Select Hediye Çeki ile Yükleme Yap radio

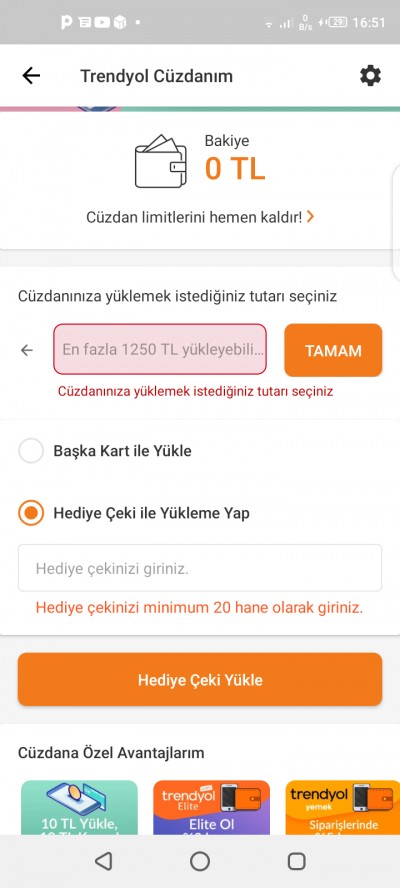[x=31, y=513]
